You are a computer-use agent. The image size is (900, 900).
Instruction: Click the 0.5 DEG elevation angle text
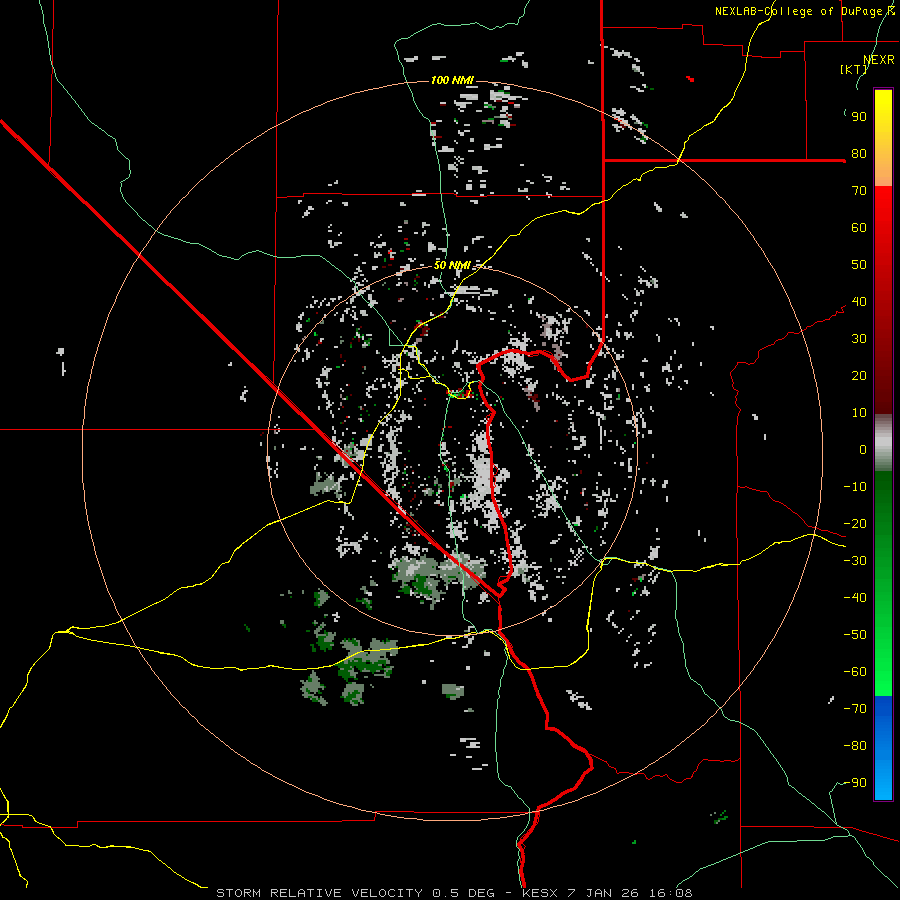463,893
